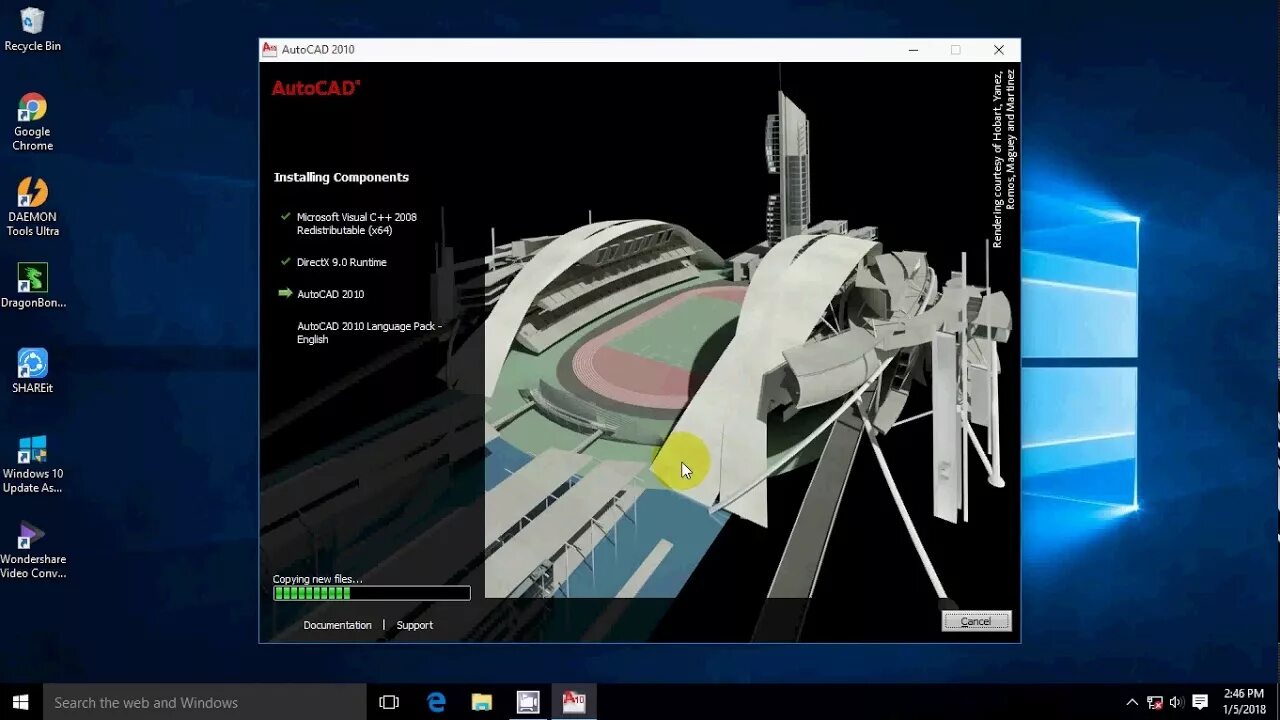Click the Copying new files status text
The width and height of the screenshot is (1280, 720).
point(317,579)
